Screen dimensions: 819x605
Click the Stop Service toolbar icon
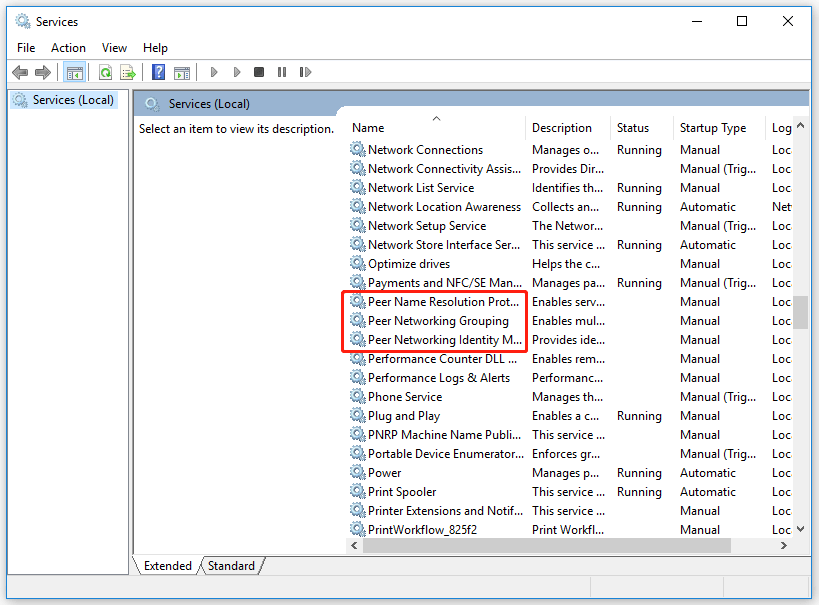[x=258, y=71]
